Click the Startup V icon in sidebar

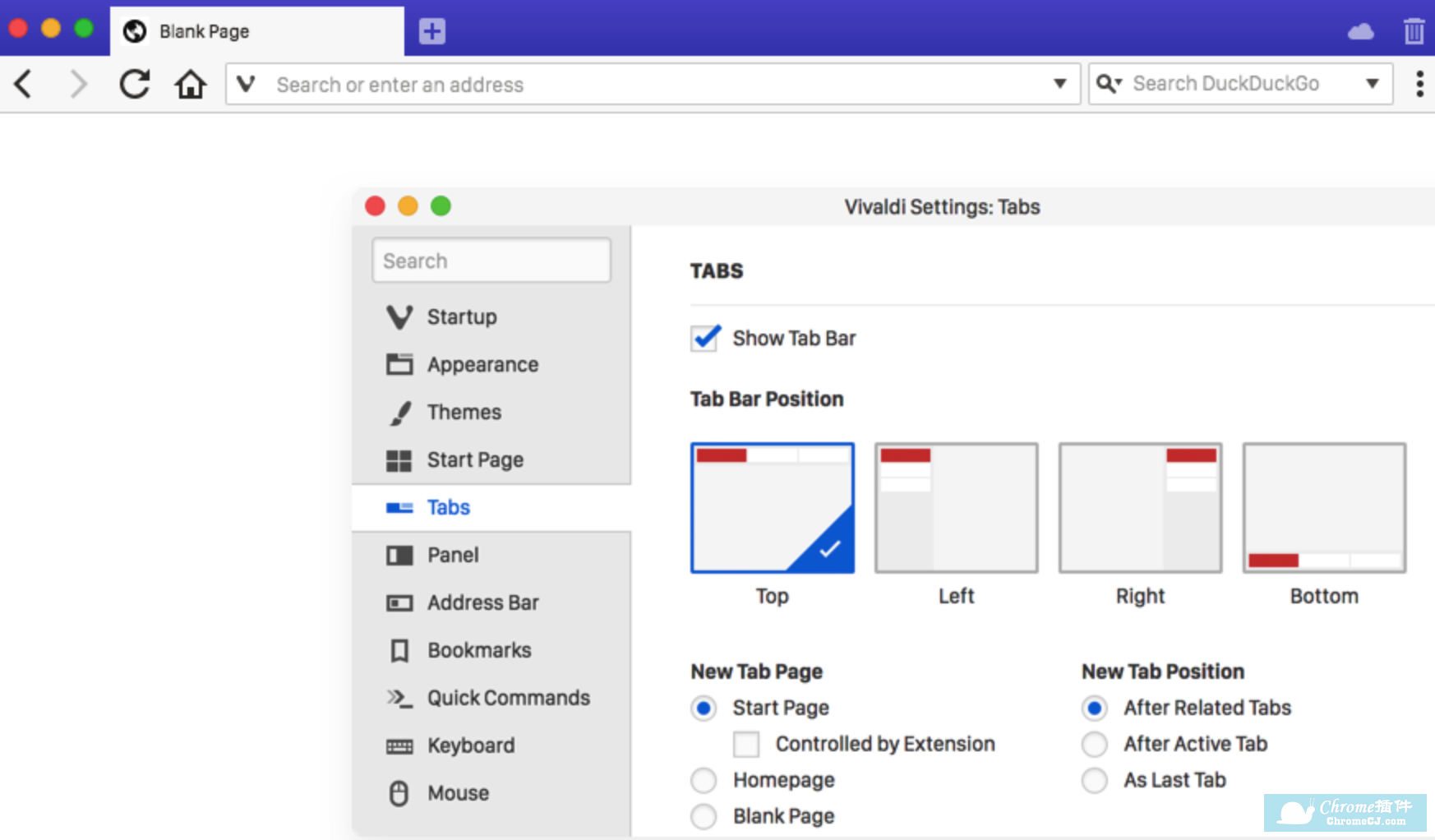click(x=399, y=316)
